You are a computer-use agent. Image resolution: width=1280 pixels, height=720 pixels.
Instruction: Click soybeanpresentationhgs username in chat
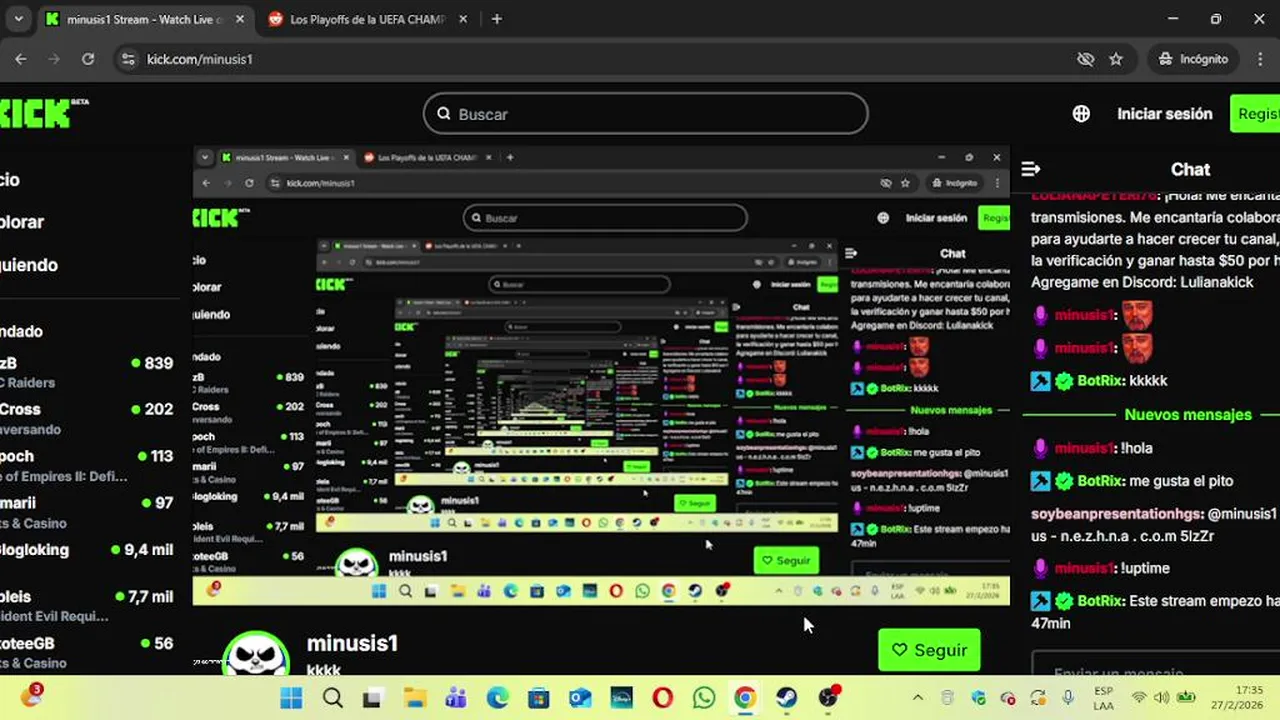click(1115, 514)
